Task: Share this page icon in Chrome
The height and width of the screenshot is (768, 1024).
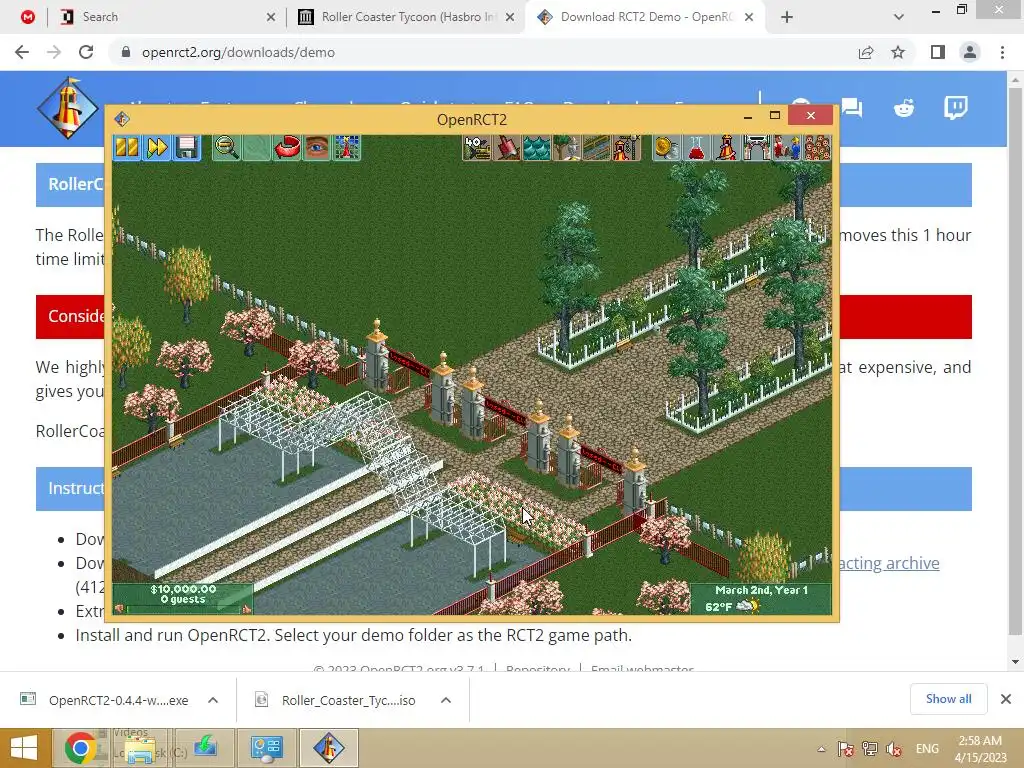Action: coord(866,52)
